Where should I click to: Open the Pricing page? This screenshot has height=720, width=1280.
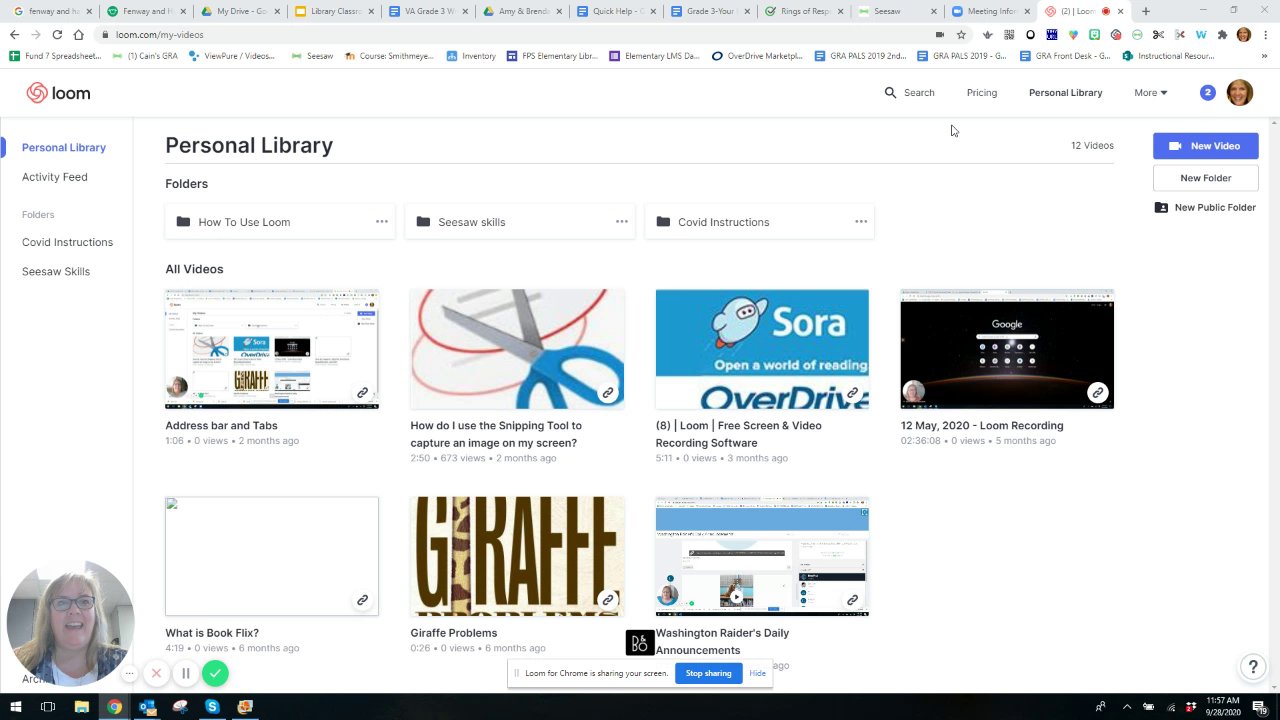click(982, 93)
